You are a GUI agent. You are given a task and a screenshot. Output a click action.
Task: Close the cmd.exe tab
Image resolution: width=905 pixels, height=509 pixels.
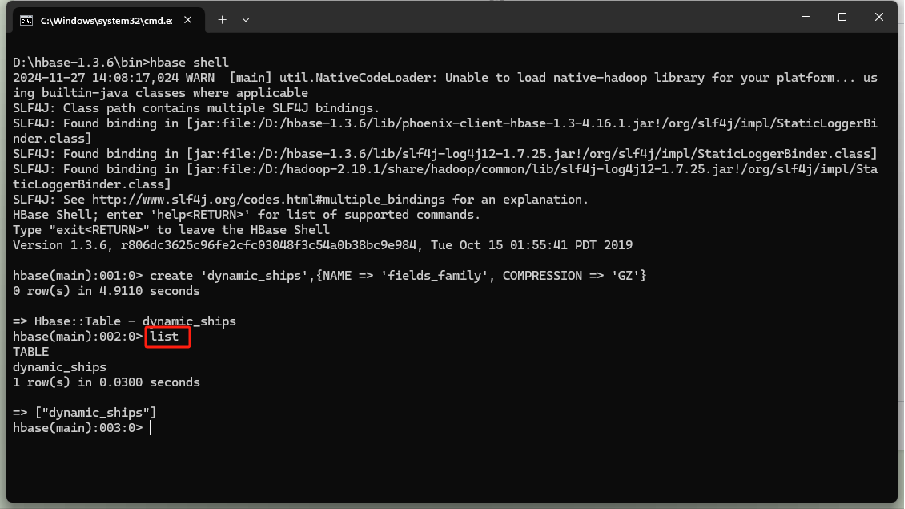tap(188, 20)
